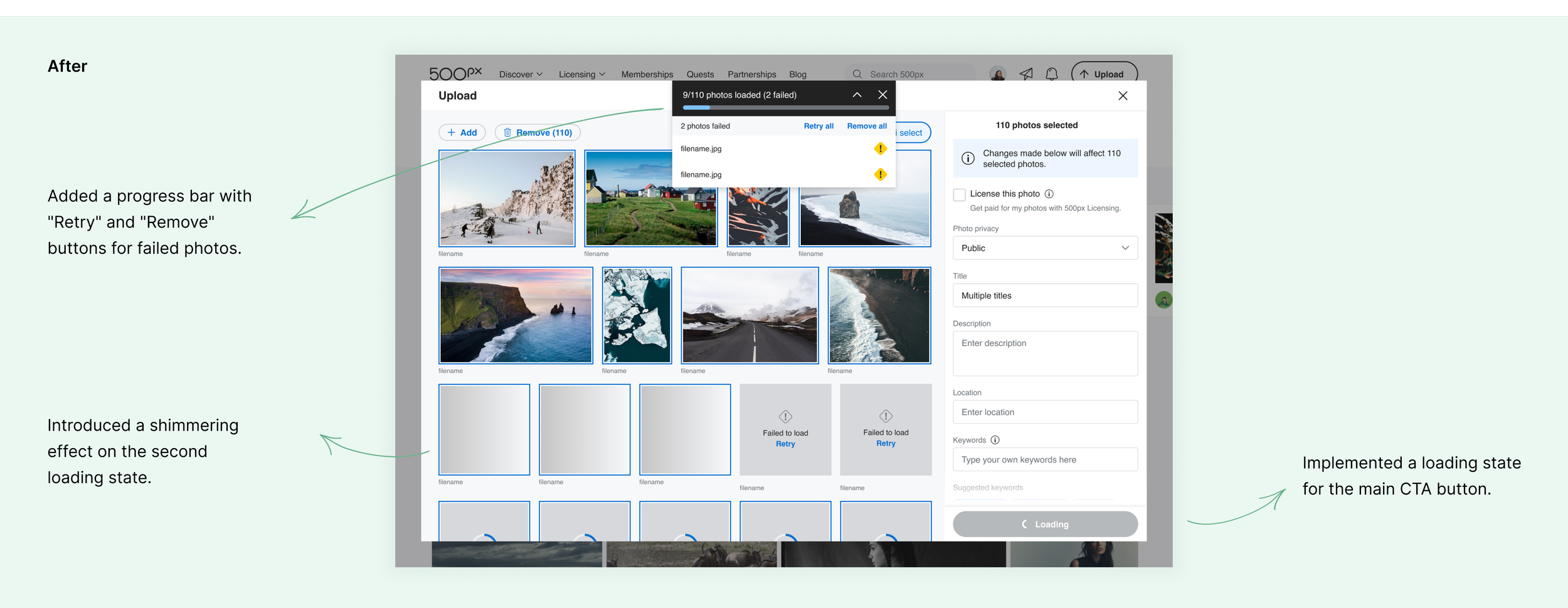Screen dimensions: 1568x608
Task: Click first filename.jpg failed row
Action: coord(784,149)
